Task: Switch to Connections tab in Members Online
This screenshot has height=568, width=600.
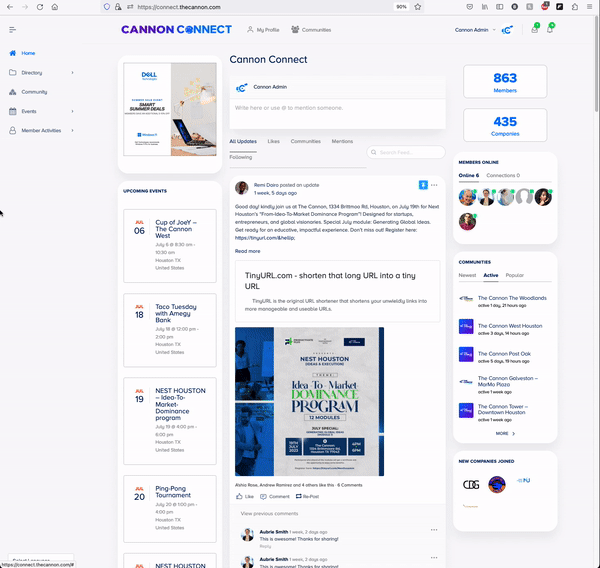Action: pyautogui.click(x=503, y=175)
